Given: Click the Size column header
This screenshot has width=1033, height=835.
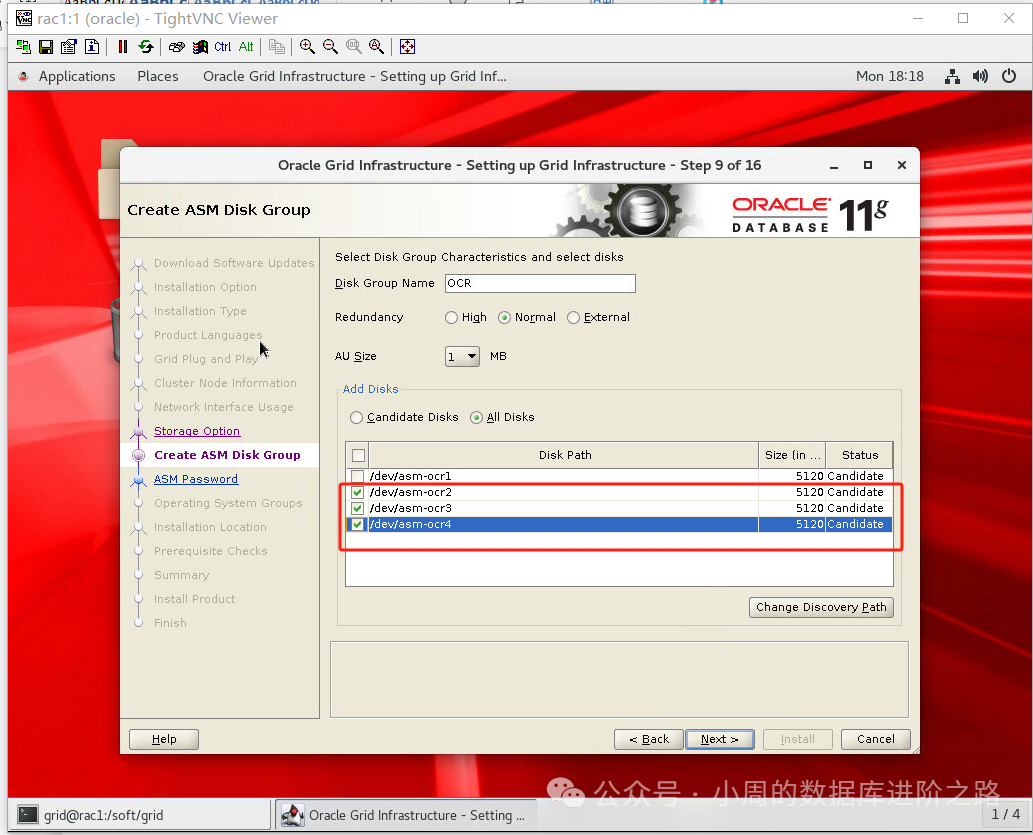Looking at the screenshot, I should point(793,455).
